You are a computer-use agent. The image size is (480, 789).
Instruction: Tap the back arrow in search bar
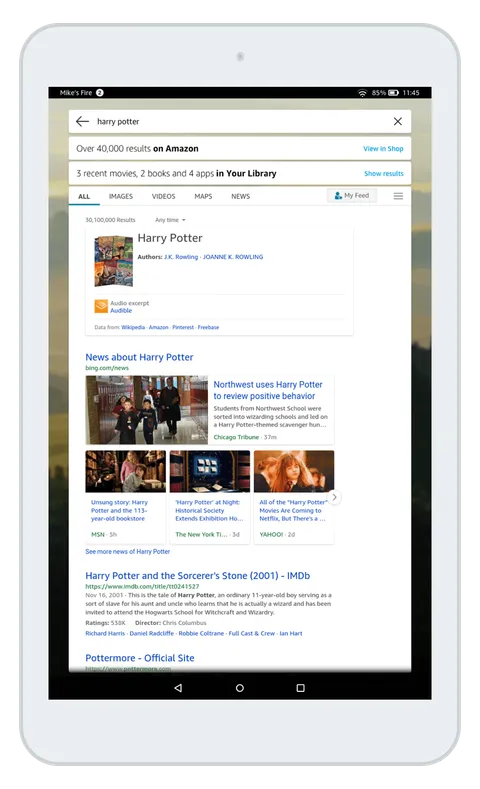pyautogui.click(x=83, y=121)
